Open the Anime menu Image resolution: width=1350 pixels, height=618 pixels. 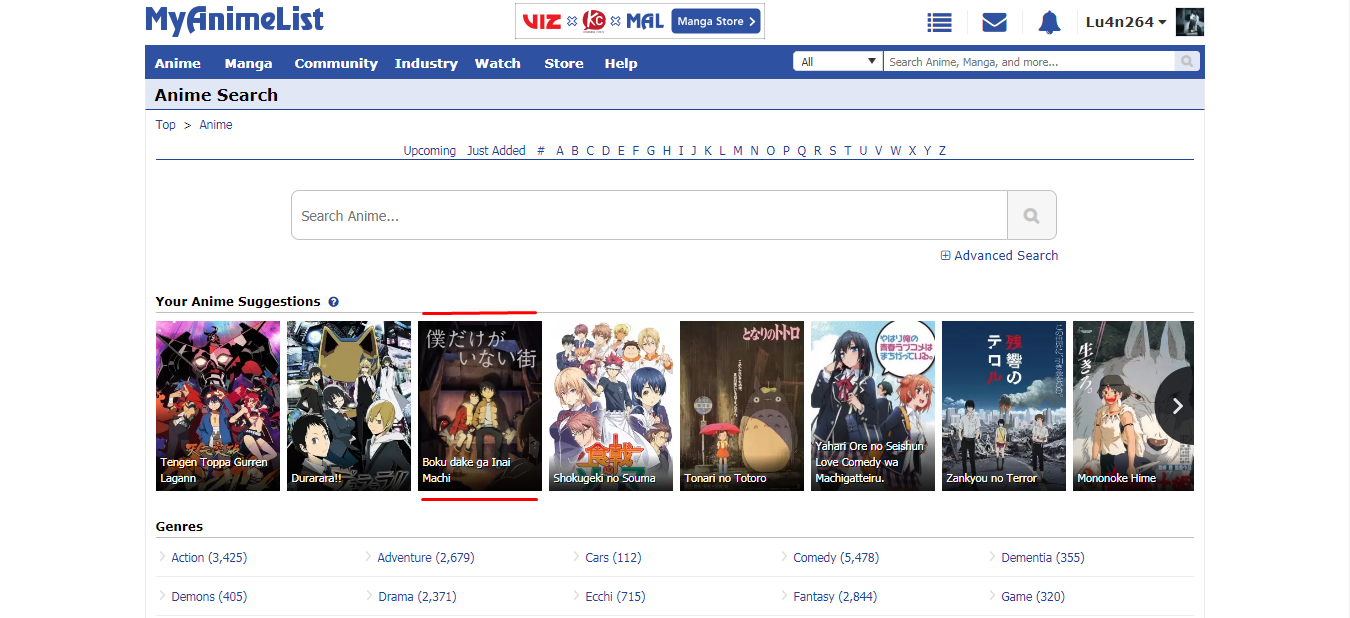point(178,63)
